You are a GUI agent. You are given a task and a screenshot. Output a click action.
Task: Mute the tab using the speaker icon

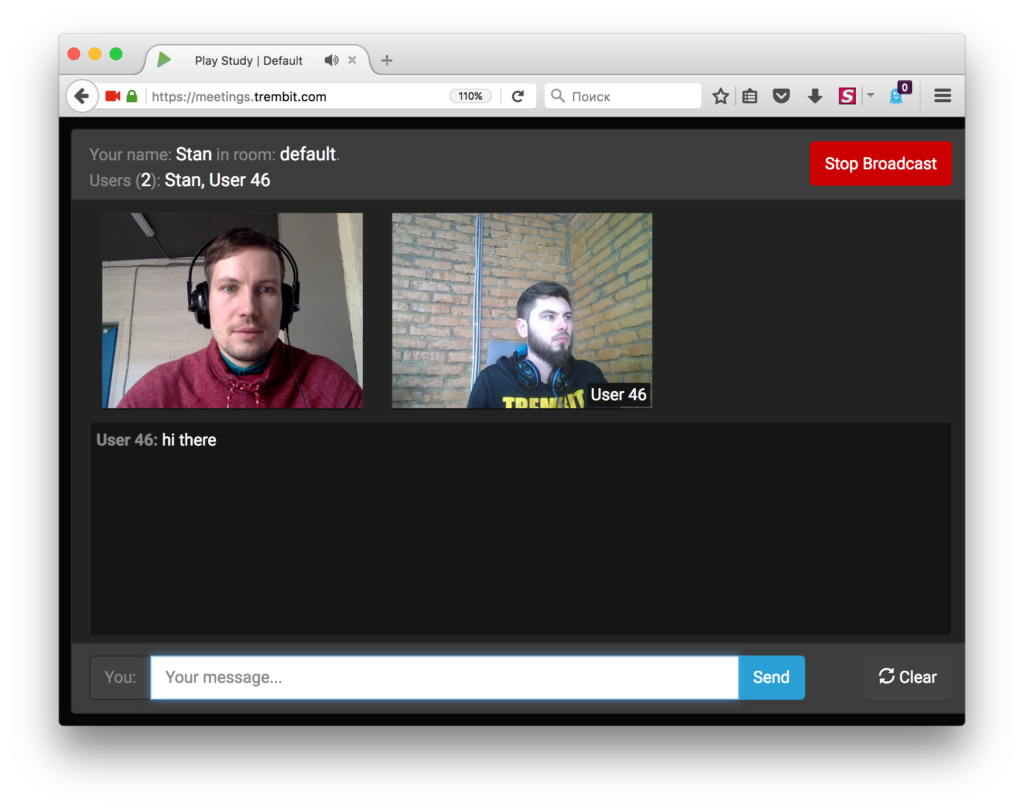pos(332,60)
